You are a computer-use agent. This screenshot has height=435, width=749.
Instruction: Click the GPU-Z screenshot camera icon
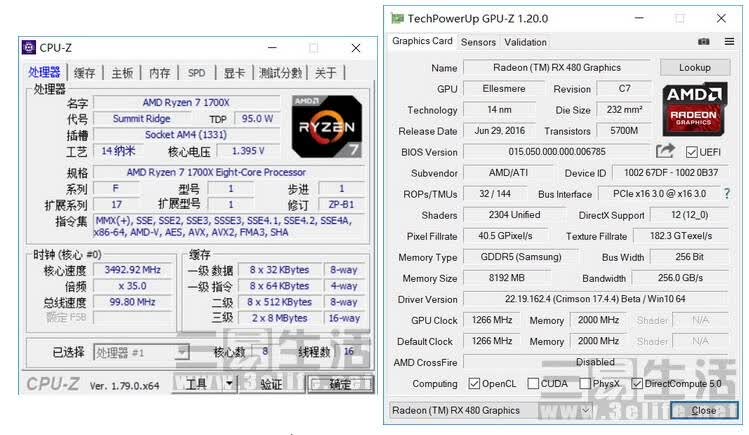[703, 42]
